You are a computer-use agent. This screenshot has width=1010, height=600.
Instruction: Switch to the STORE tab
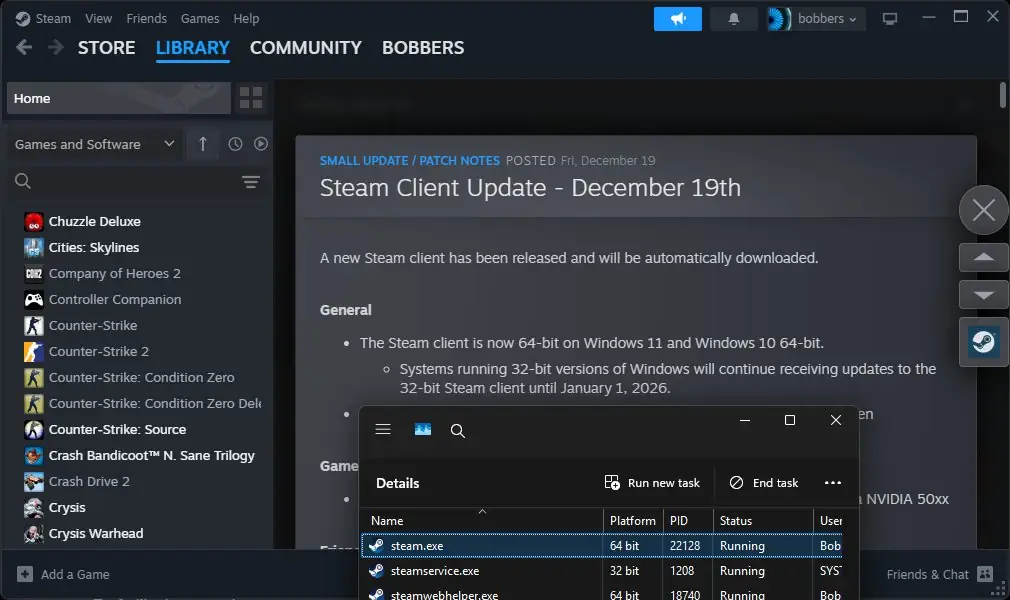(x=107, y=48)
